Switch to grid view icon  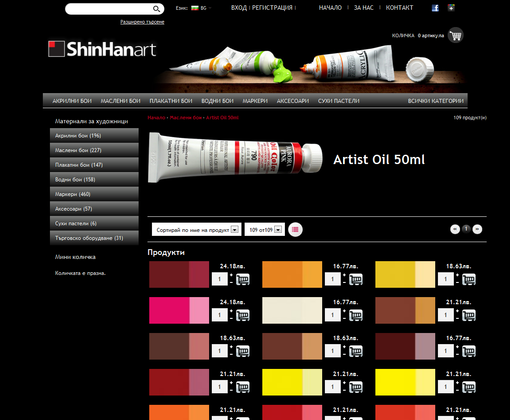point(295,229)
